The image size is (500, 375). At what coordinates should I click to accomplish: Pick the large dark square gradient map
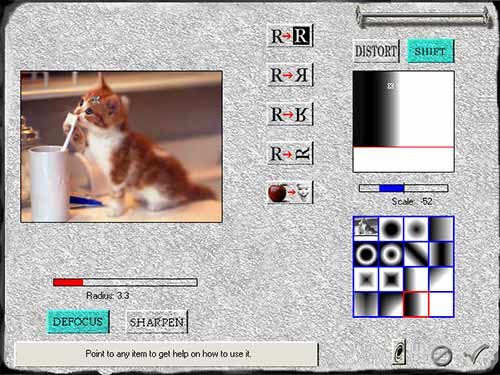coord(391,279)
